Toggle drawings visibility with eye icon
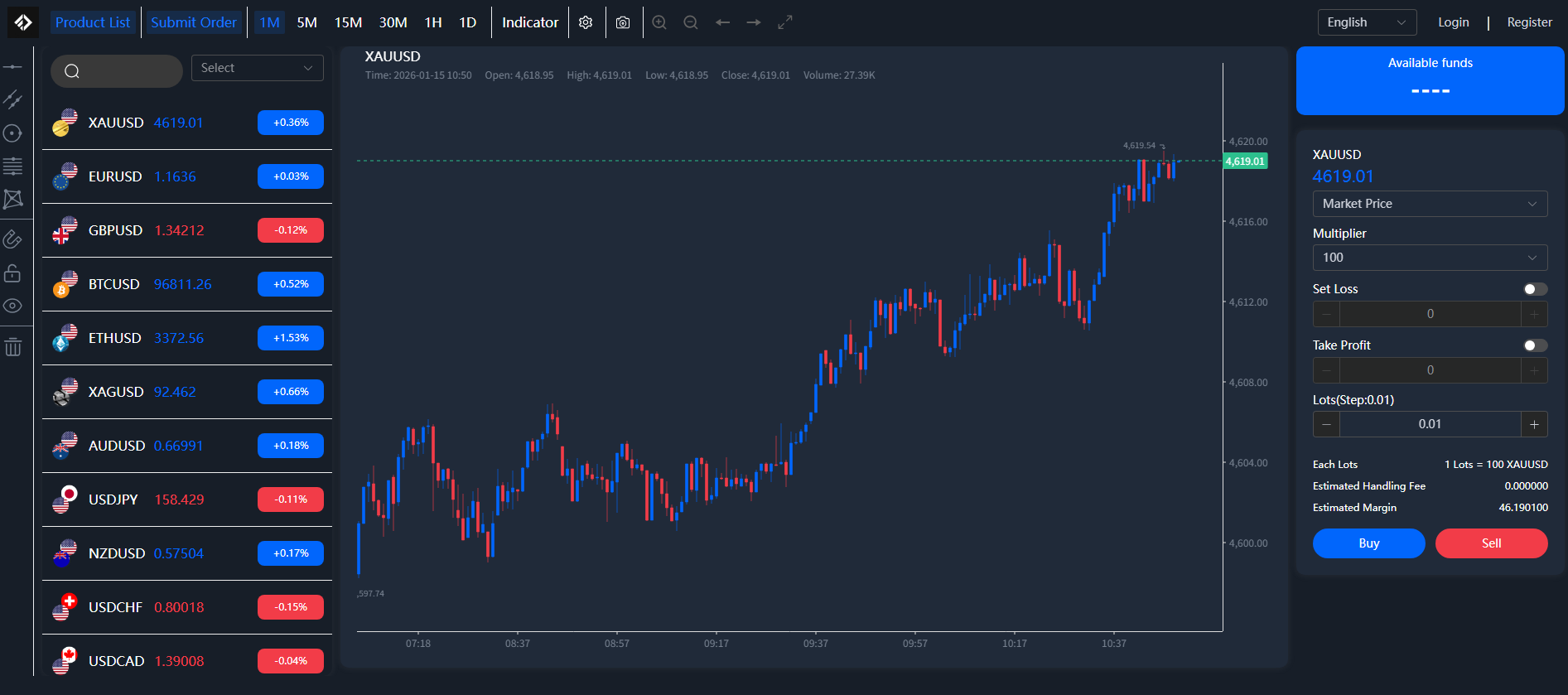The width and height of the screenshot is (1568, 695). (12, 306)
